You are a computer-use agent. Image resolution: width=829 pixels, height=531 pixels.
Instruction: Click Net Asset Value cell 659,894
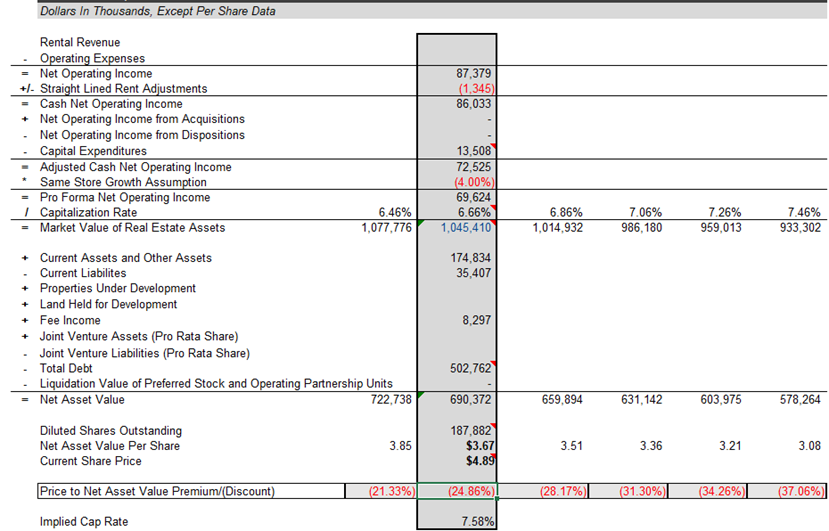(x=562, y=400)
